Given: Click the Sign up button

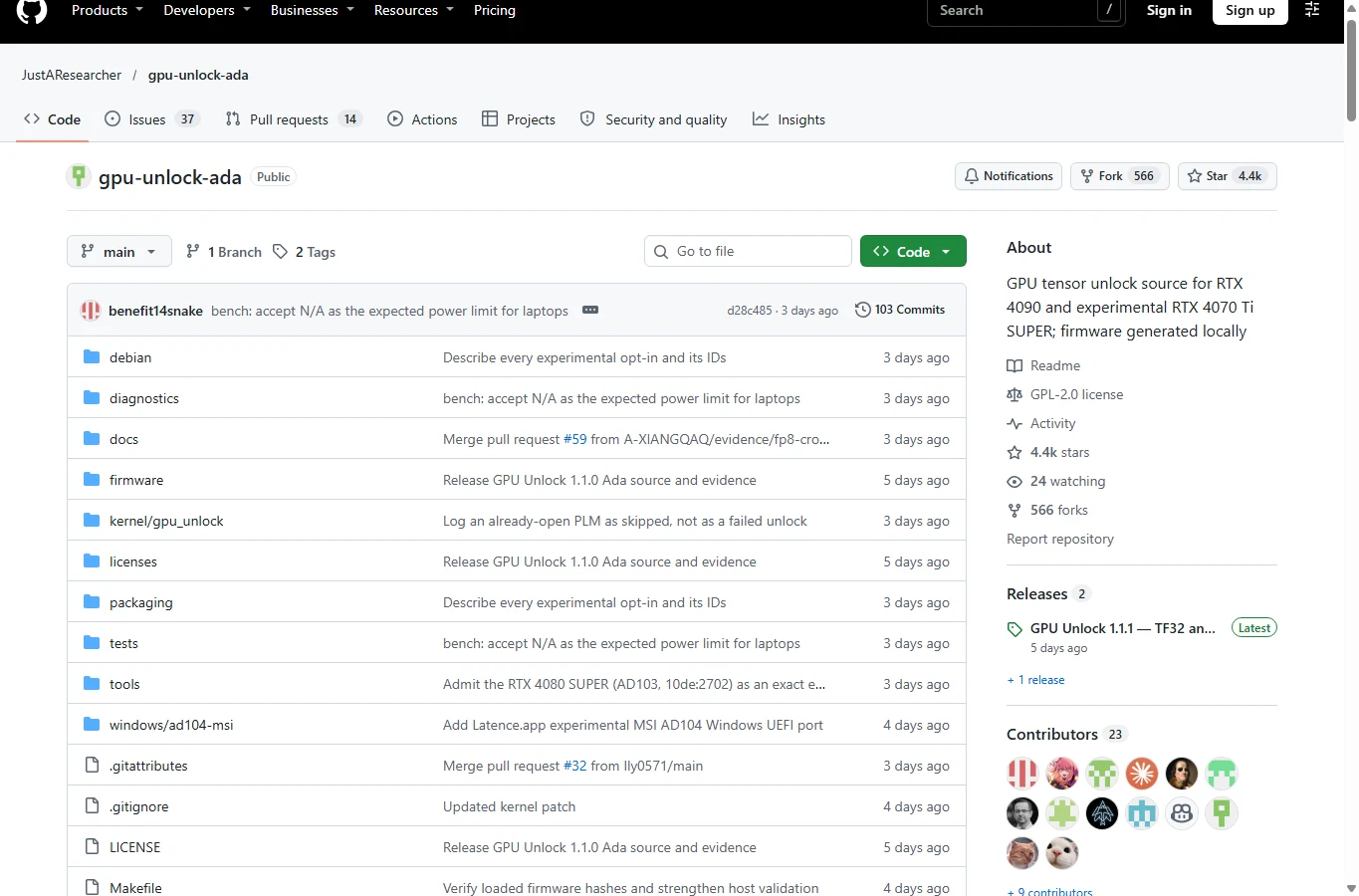Looking at the screenshot, I should (x=1250, y=10).
